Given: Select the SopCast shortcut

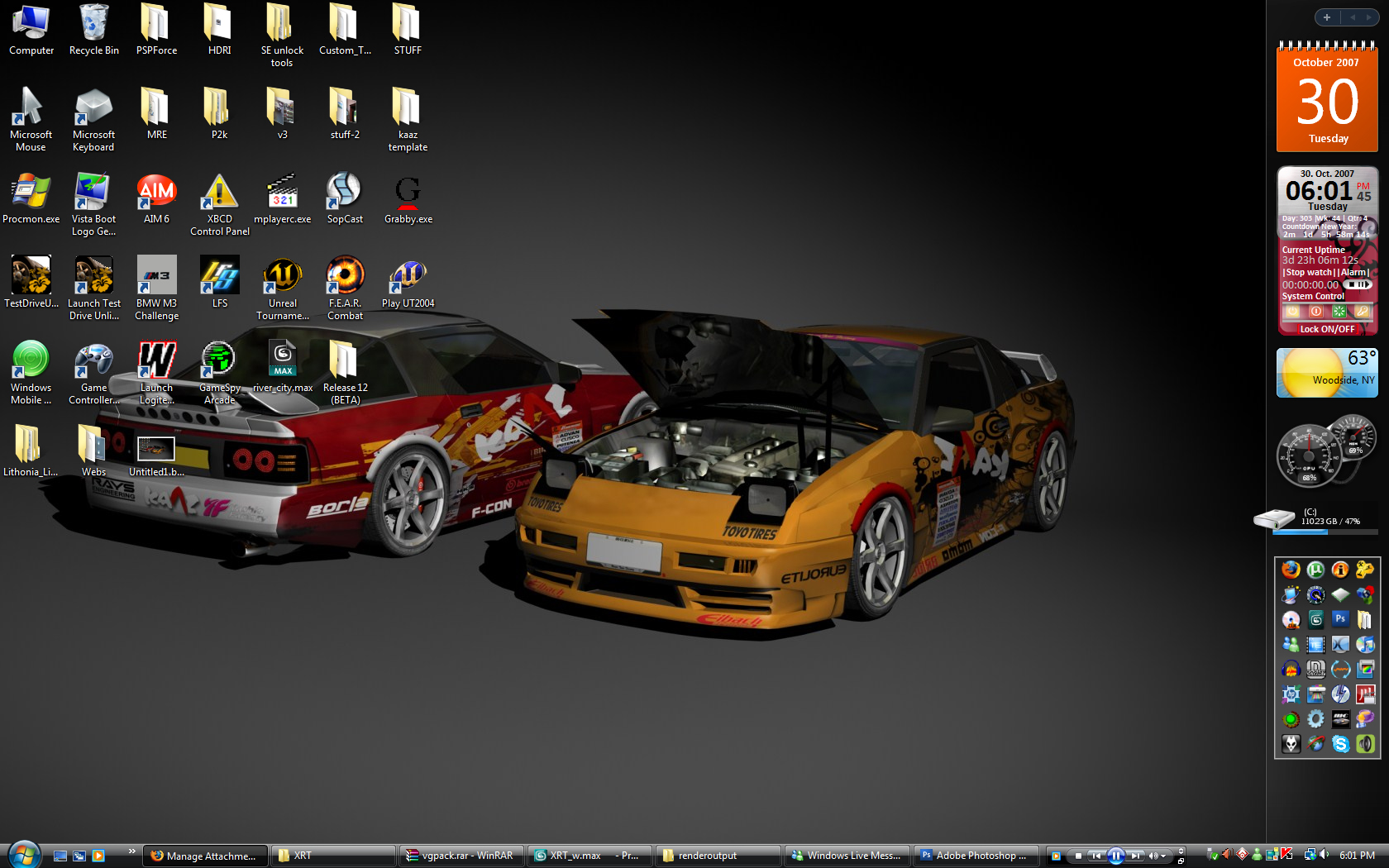Looking at the screenshot, I should pos(345,198).
